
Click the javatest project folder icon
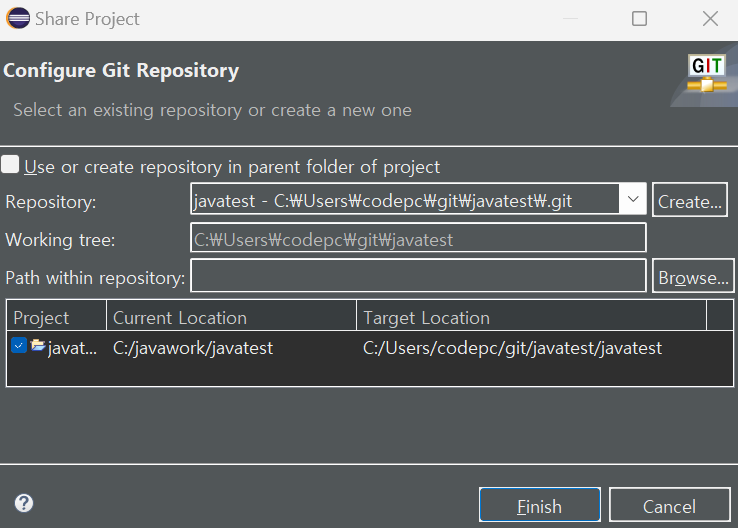coord(38,346)
